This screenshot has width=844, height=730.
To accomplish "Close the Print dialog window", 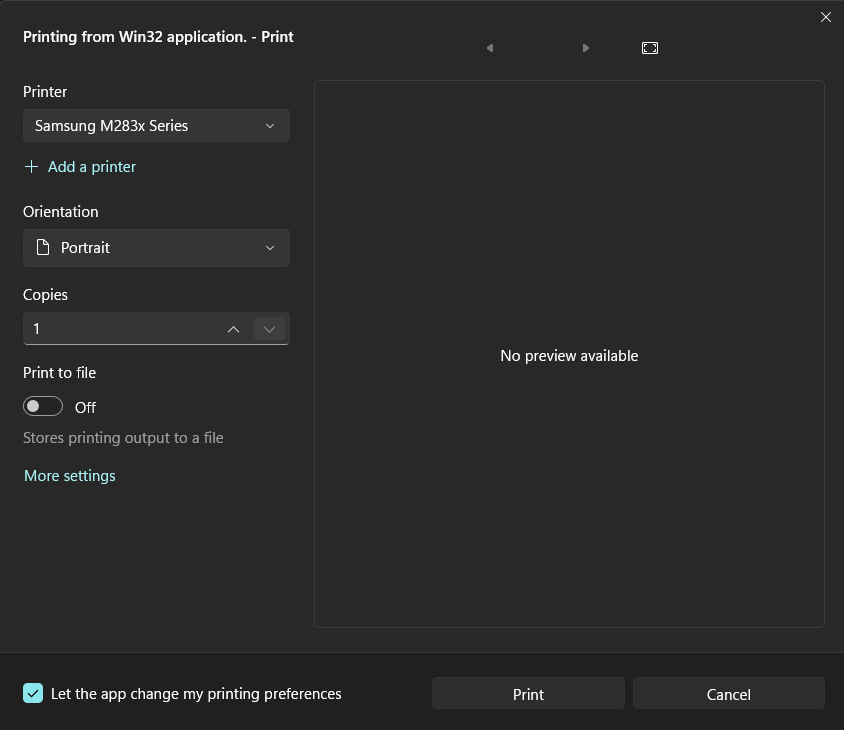I will click(x=826, y=17).
